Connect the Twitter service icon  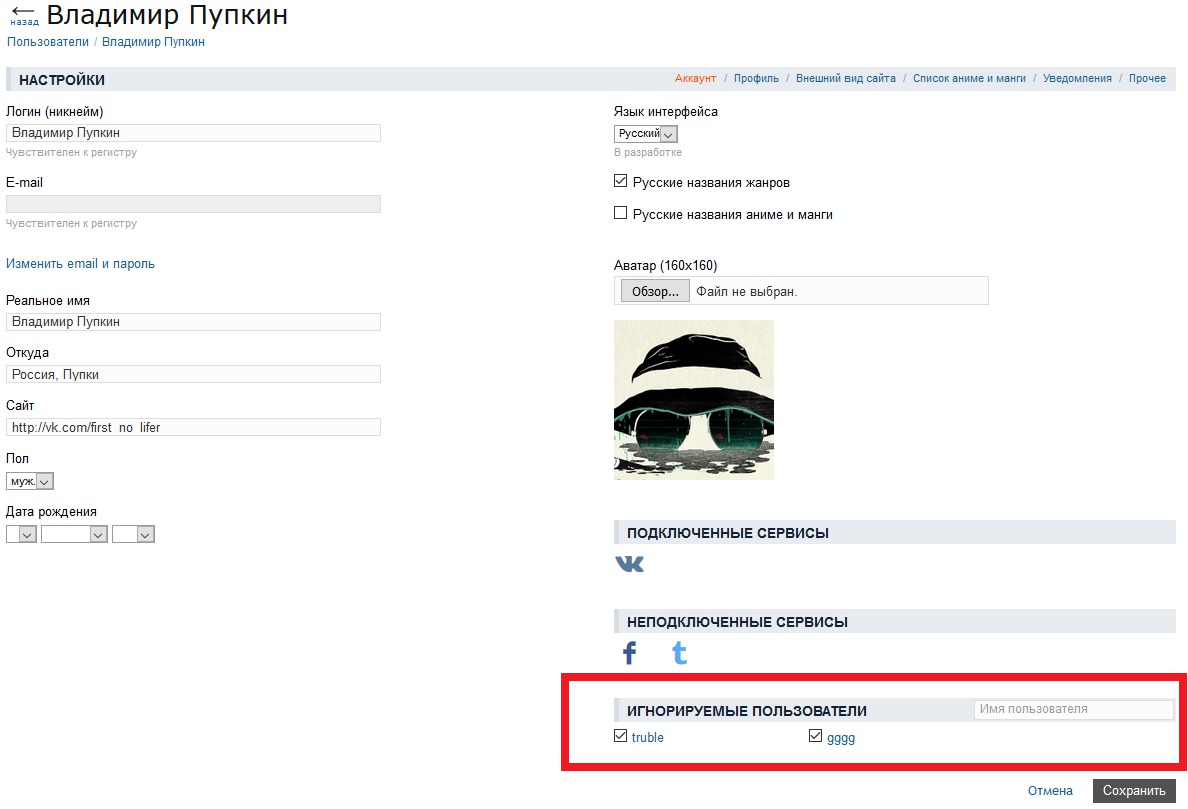click(679, 654)
